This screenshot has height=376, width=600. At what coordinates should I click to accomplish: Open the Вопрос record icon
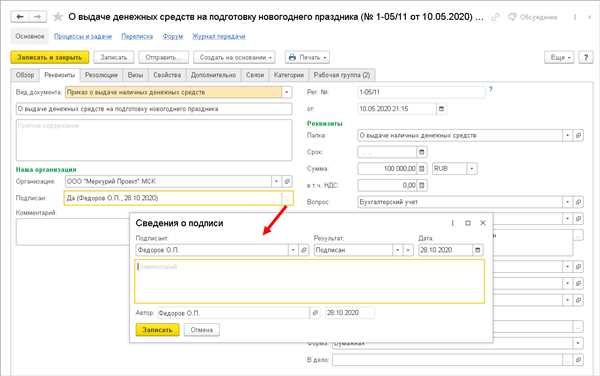[579, 202]
